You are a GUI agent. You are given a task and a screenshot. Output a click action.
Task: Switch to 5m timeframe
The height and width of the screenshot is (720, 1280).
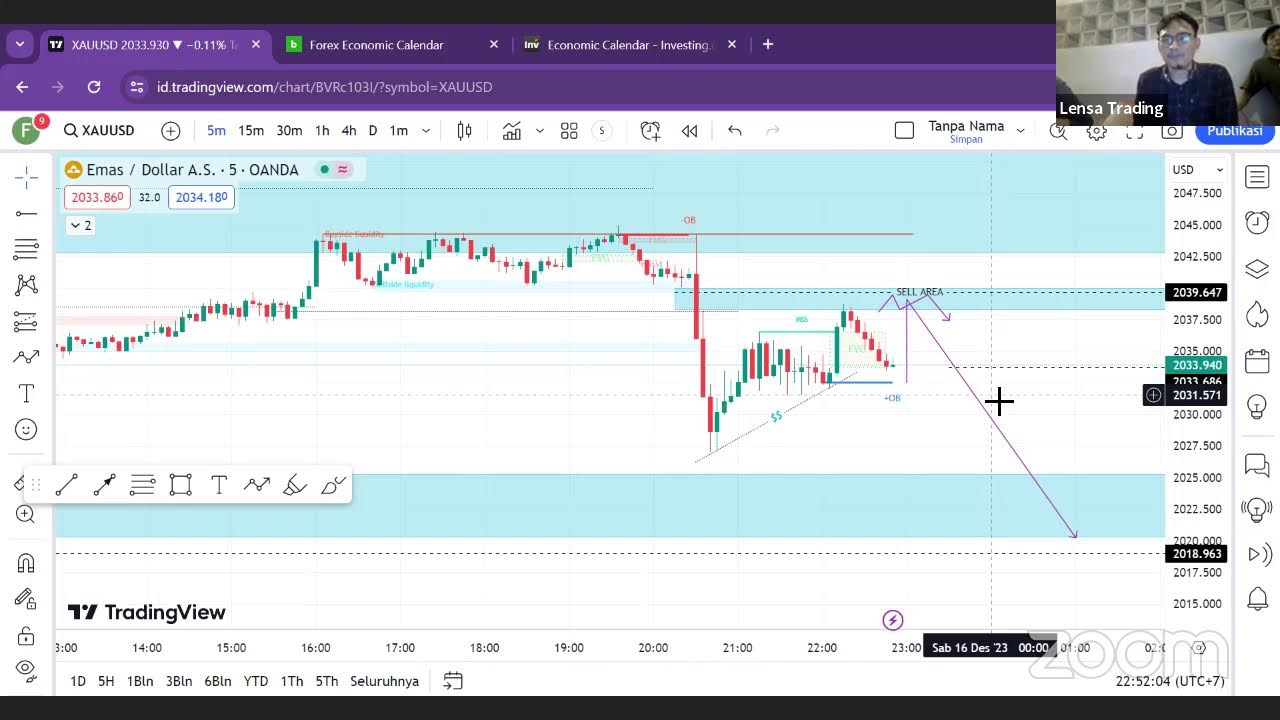[x=216, y=130]
